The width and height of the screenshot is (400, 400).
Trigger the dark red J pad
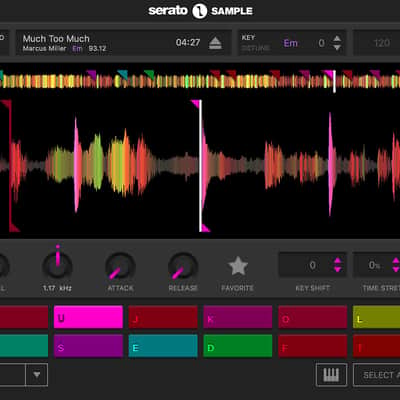(x=163, y=317)
